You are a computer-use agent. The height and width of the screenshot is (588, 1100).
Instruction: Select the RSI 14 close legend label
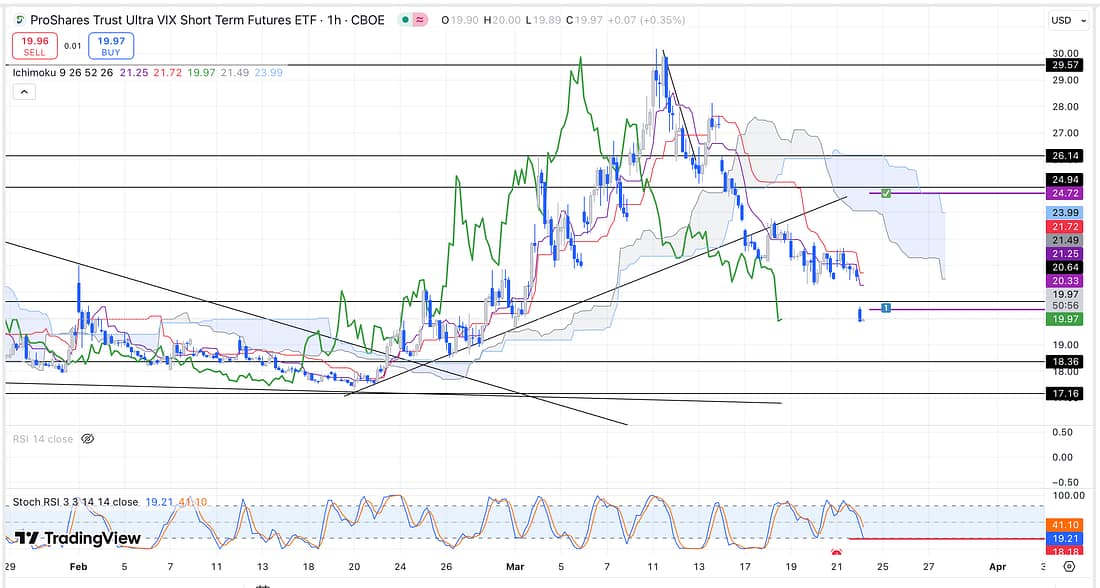pos(42,439)
